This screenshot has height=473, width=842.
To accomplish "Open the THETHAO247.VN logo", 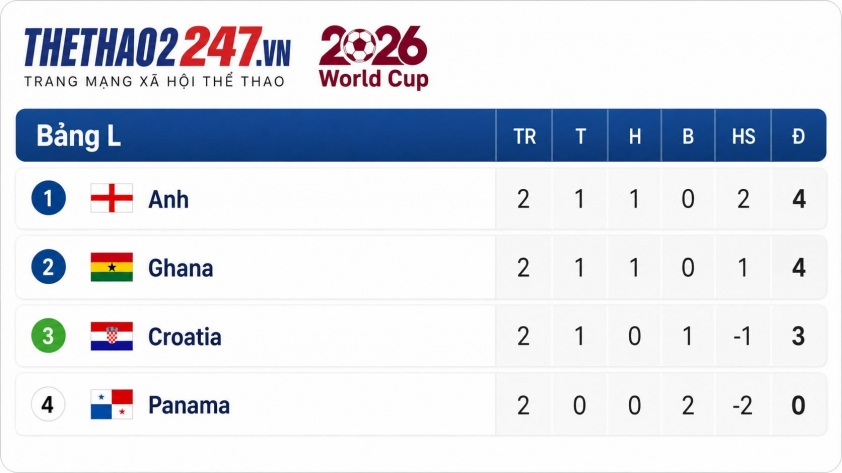I will [157, 56].
